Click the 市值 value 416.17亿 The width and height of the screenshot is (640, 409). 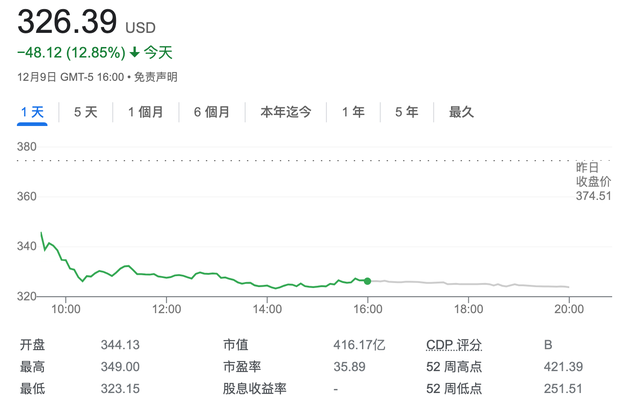[359, 345]
